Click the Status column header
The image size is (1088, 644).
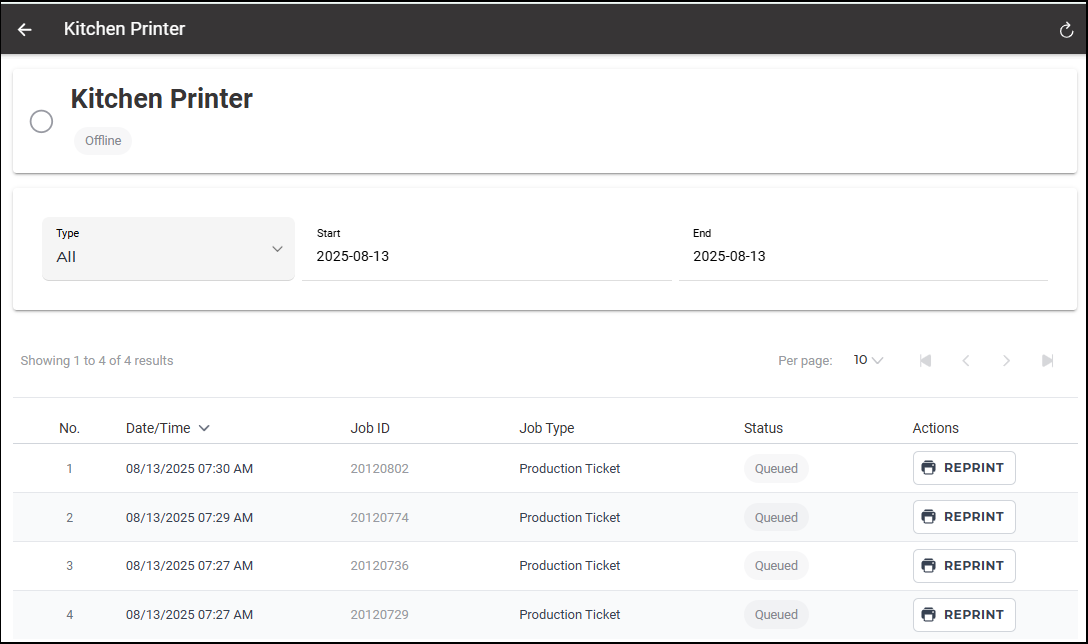pyautogui.click(x=763, y=428)
